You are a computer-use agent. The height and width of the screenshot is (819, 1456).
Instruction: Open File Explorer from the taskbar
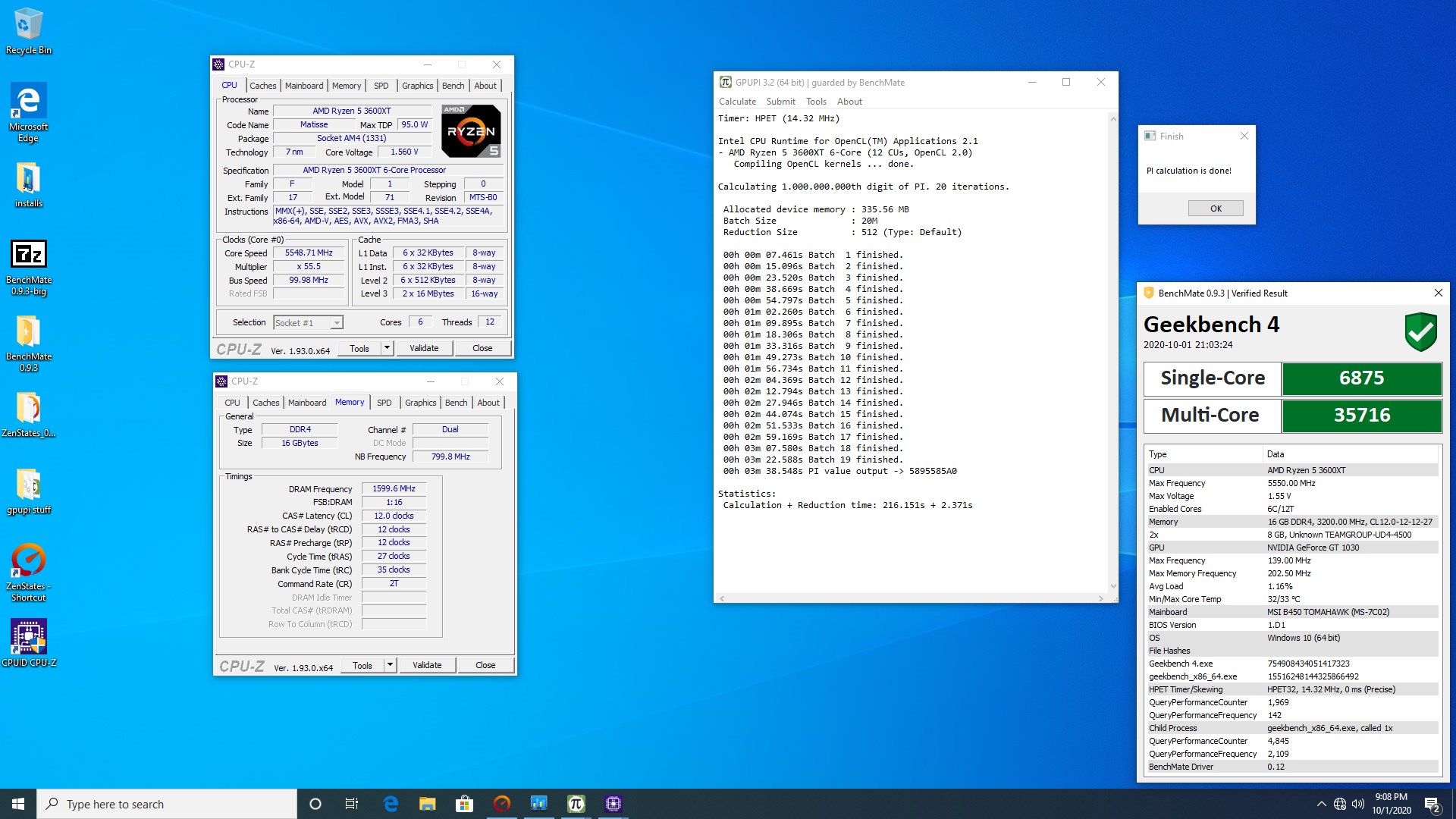[428, 804]
